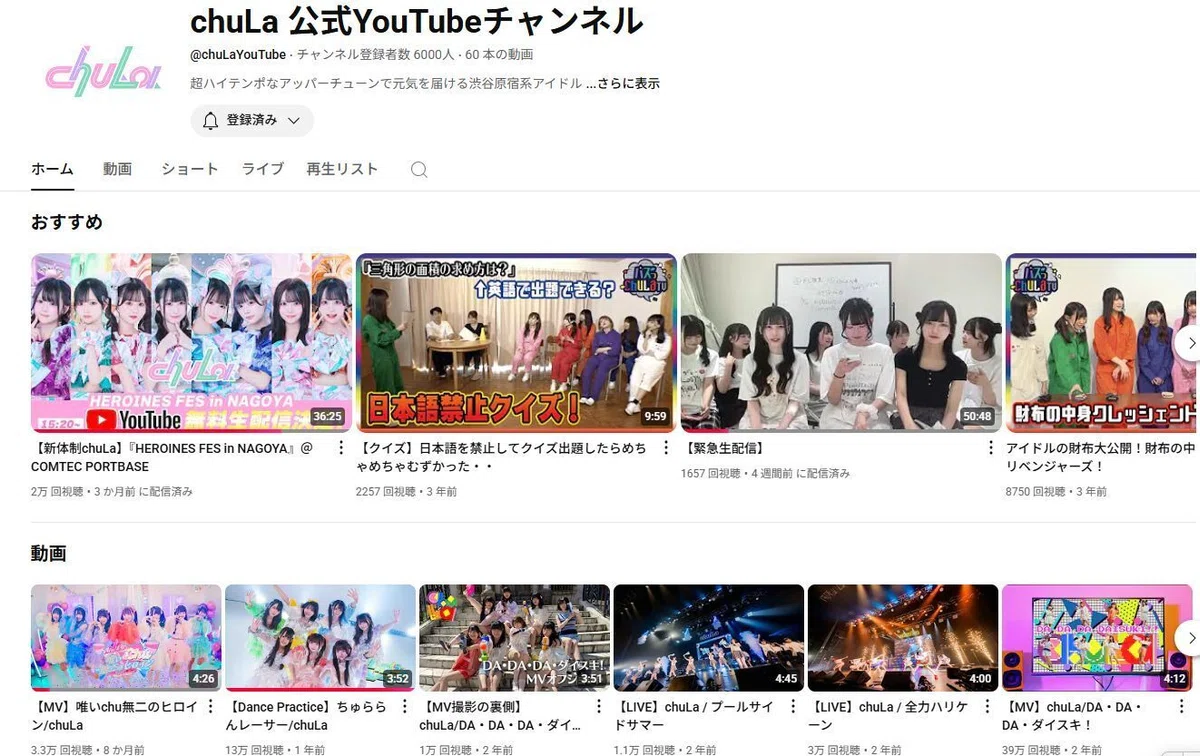The height and width of the screenshot is (756, 1200).
Task: Click the 50:48 duration badge
Action: (977, 416)
